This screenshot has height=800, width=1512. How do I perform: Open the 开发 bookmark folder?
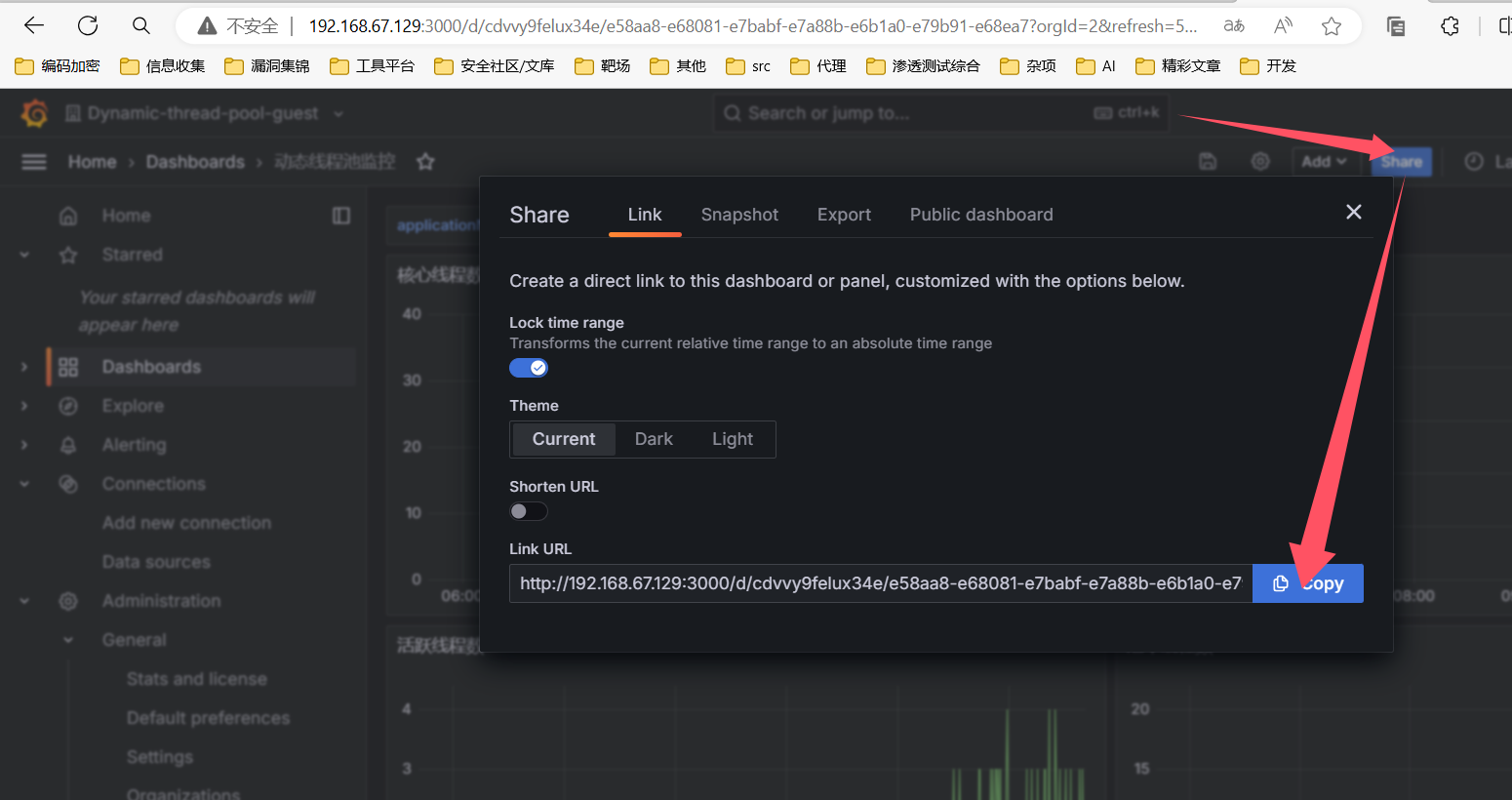tap(1268, 66)
